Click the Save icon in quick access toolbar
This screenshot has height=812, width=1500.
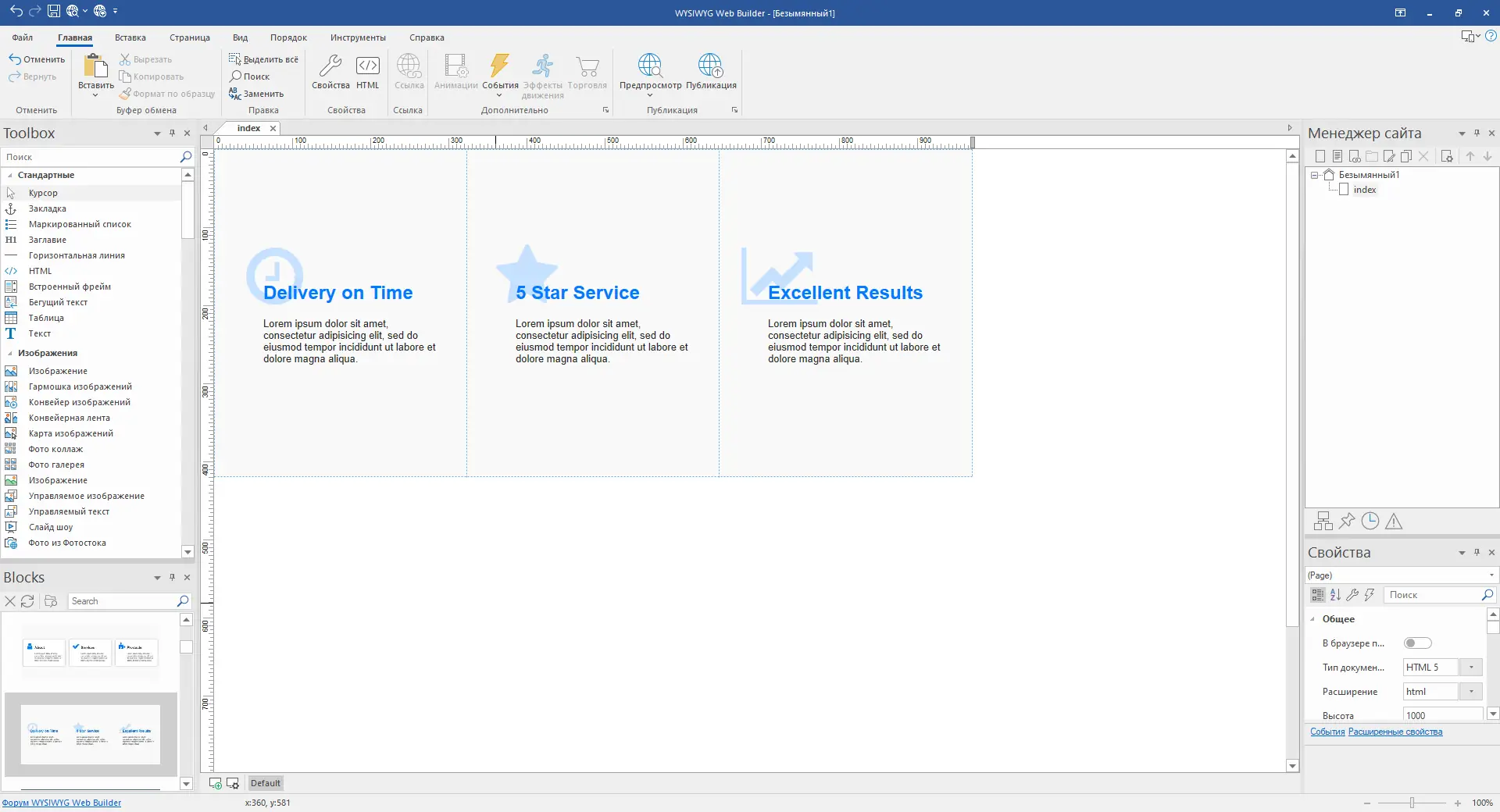point(53,11)
